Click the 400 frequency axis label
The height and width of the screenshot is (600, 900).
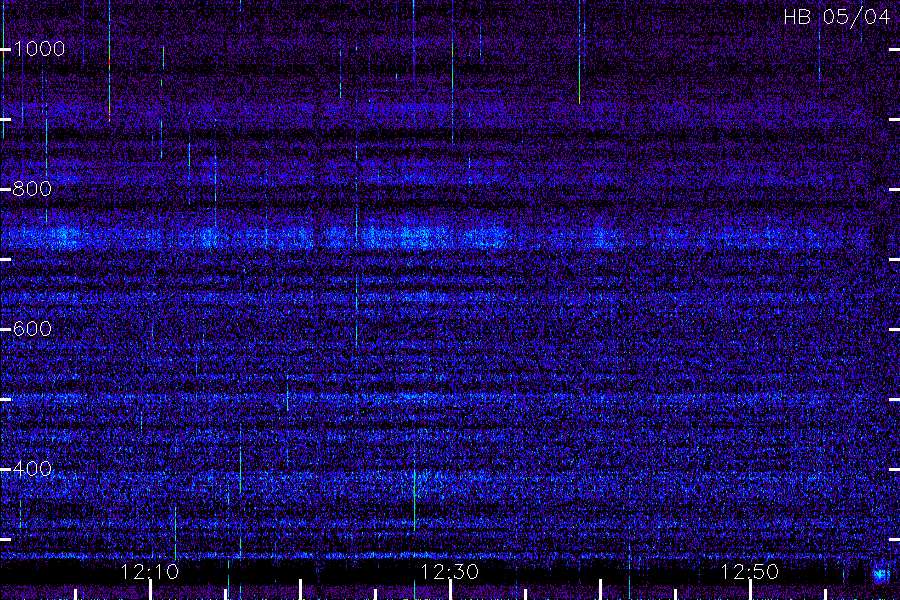pyautogui.click(x=32, y=469)
